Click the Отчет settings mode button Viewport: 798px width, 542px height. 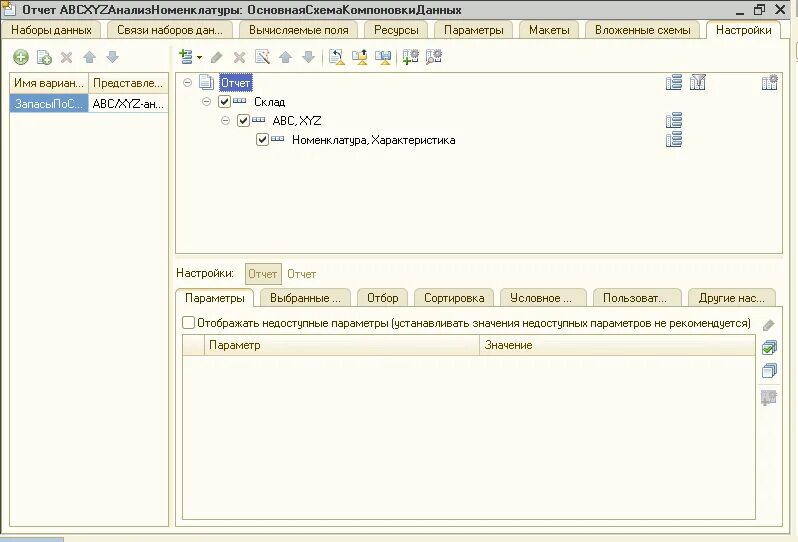coord(263,274)
